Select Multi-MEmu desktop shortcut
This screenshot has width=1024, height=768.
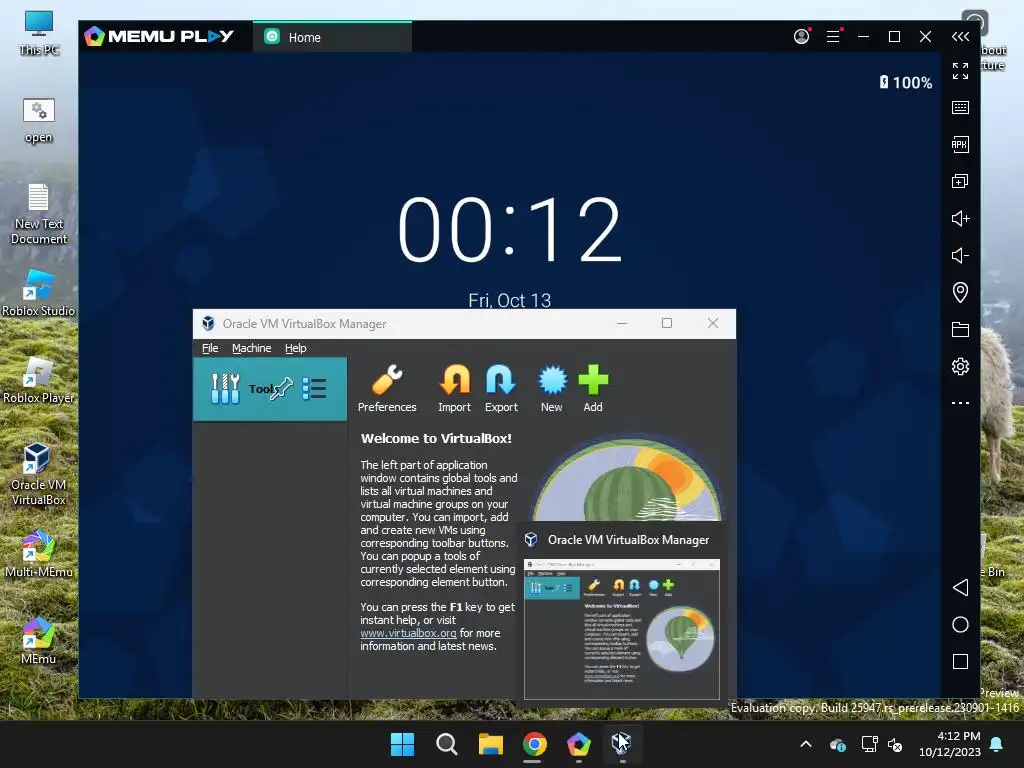tap(39, 554)
